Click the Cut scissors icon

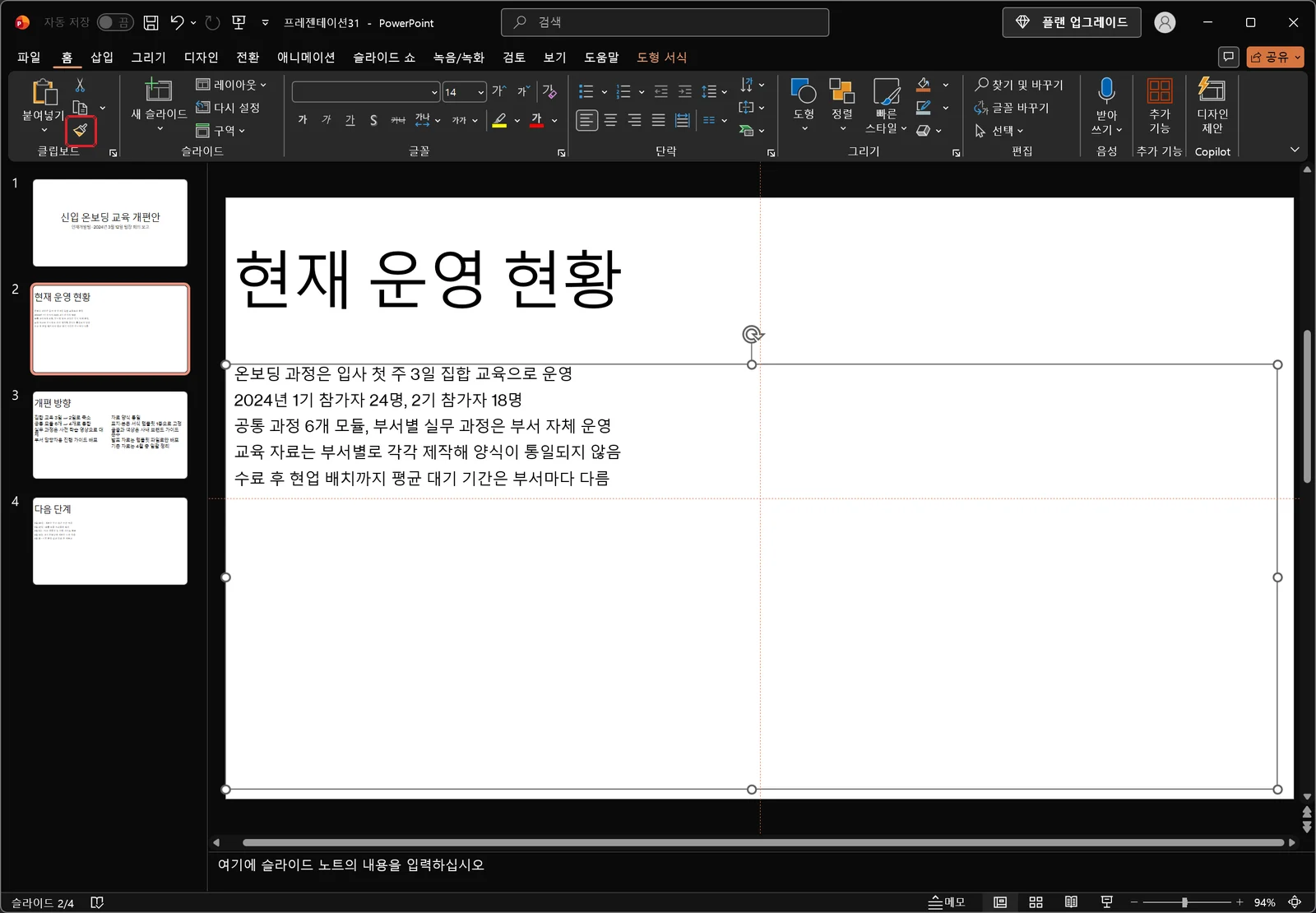click(80, 85)
